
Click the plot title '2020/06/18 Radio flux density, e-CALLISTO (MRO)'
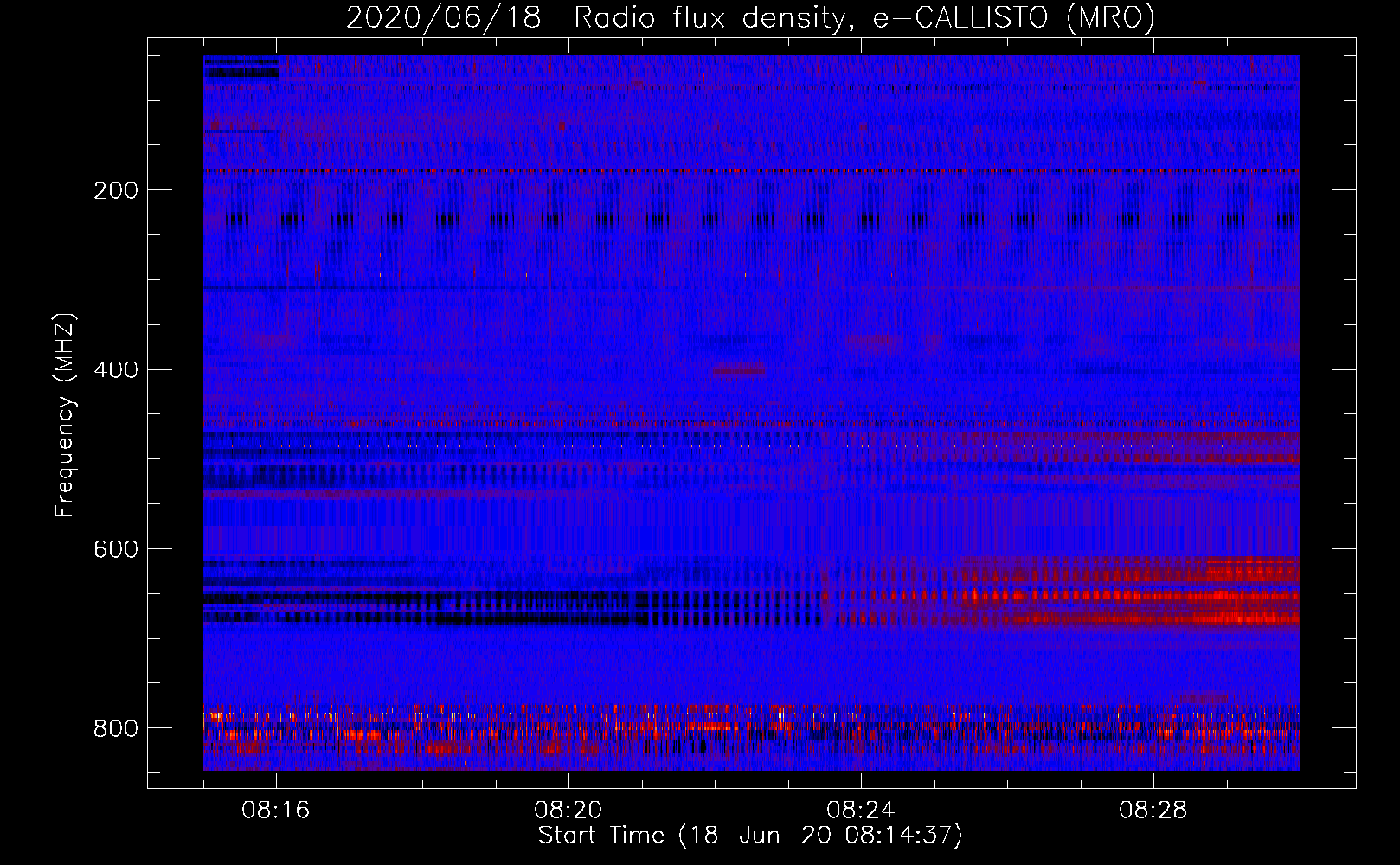point(750,17)
